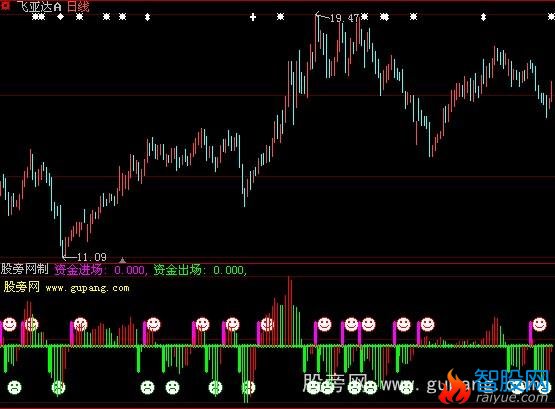Open the 股旁网制 indicator name
This screenshot has height=409, width=555.
(x=24, y=269)
